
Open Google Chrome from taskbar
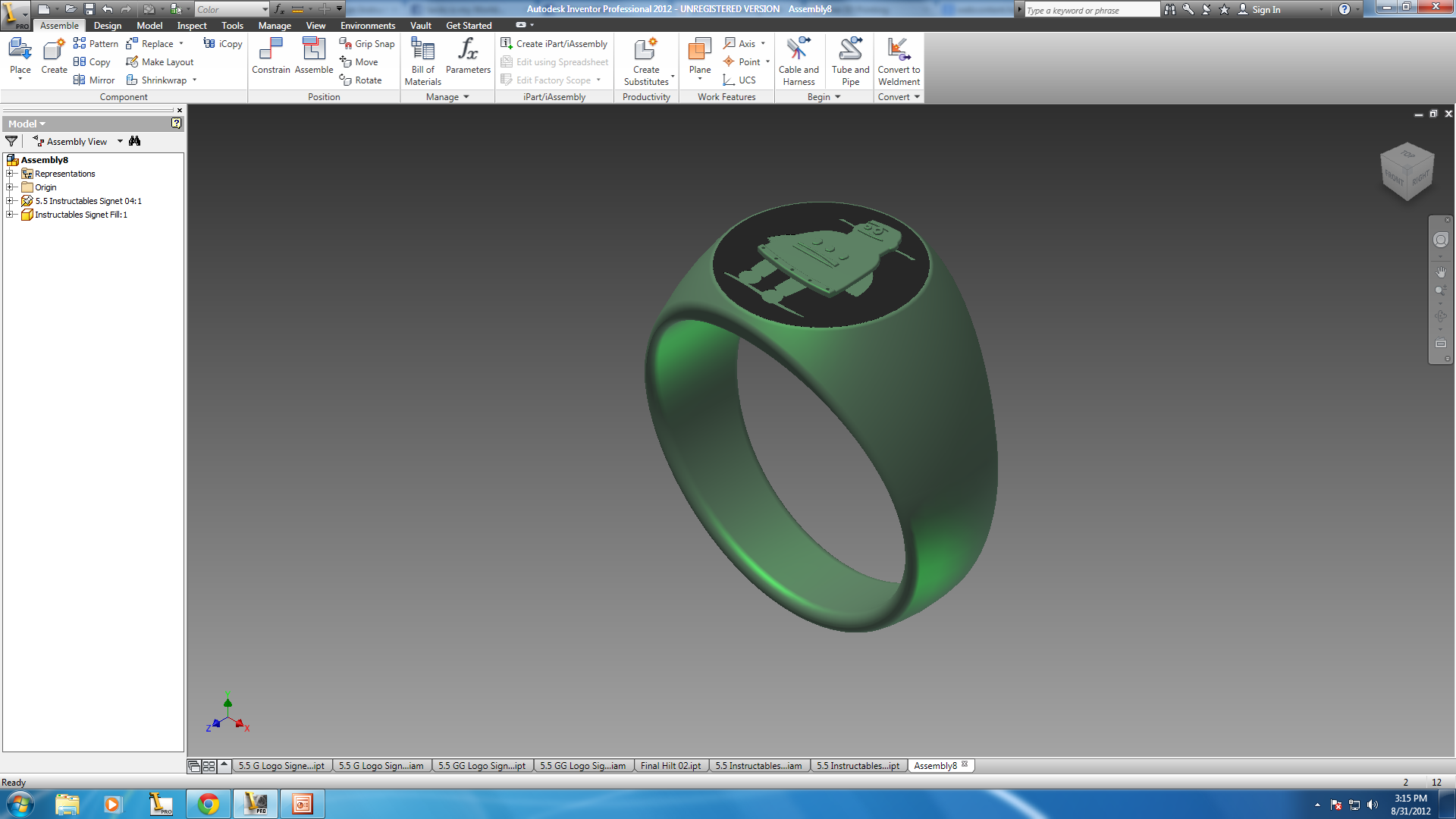pyautogui.click(x=208, y=804)
